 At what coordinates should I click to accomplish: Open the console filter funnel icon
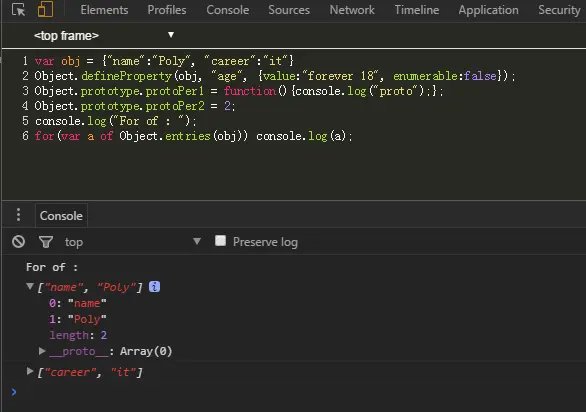click(46, 242)
